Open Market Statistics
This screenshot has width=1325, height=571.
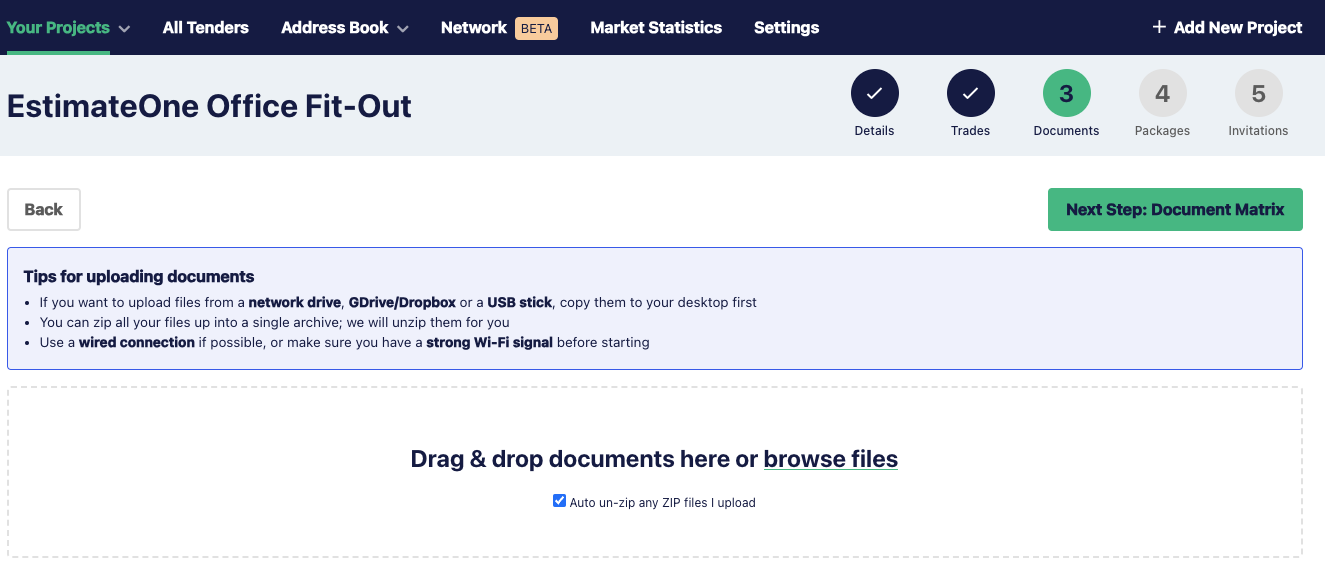click(x=656, y=28)
